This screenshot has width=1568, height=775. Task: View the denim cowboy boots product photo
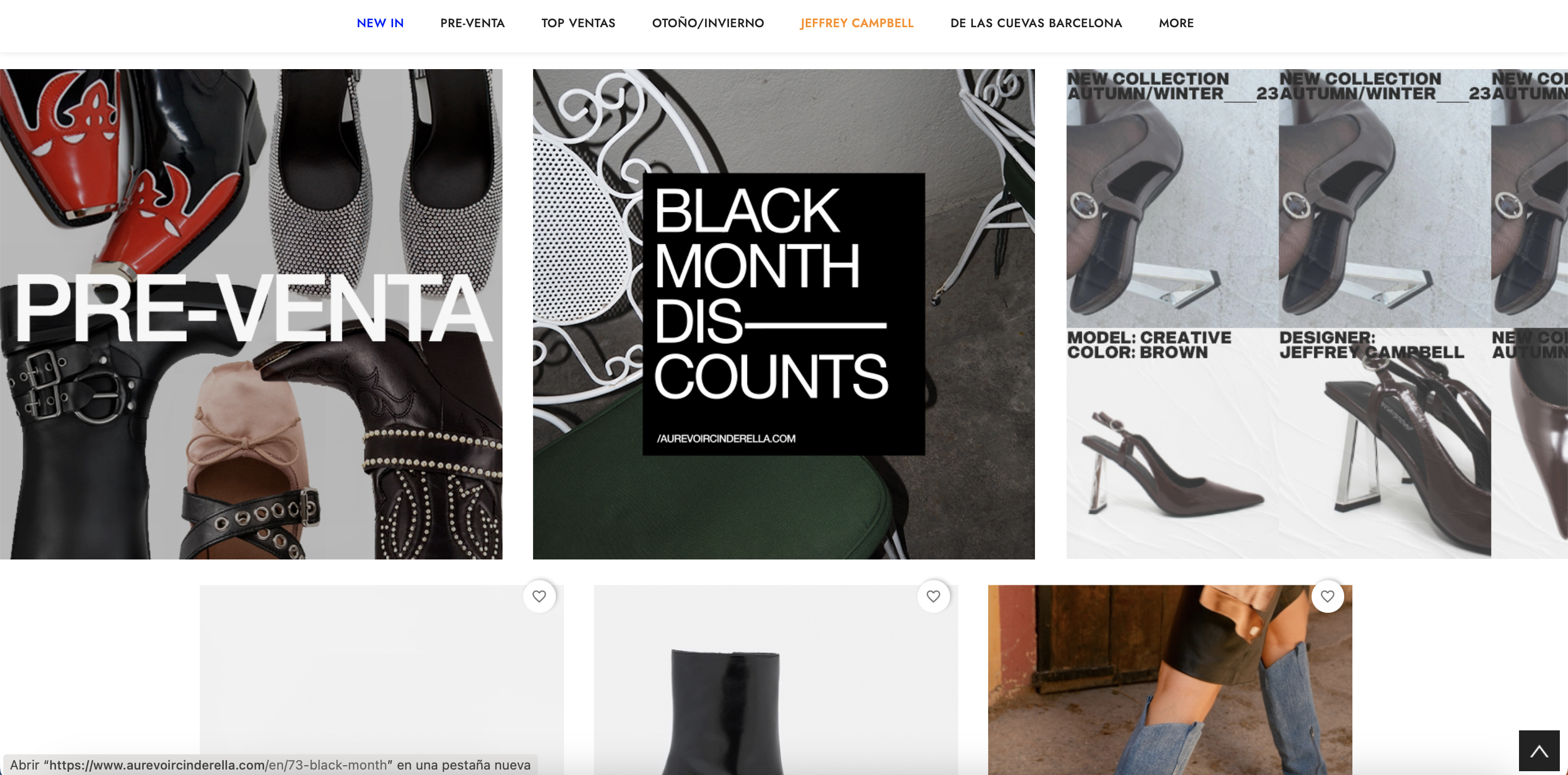(1170, 680)
